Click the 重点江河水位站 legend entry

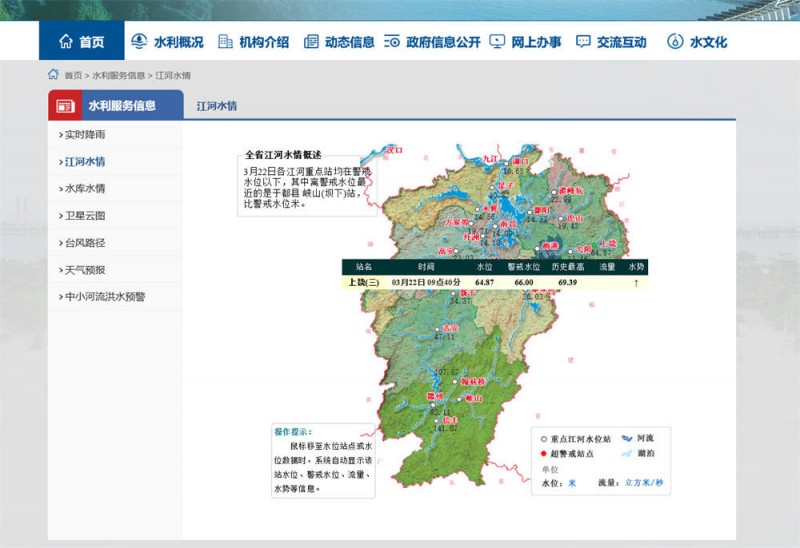pyautogui.click(x=576, y=439)
